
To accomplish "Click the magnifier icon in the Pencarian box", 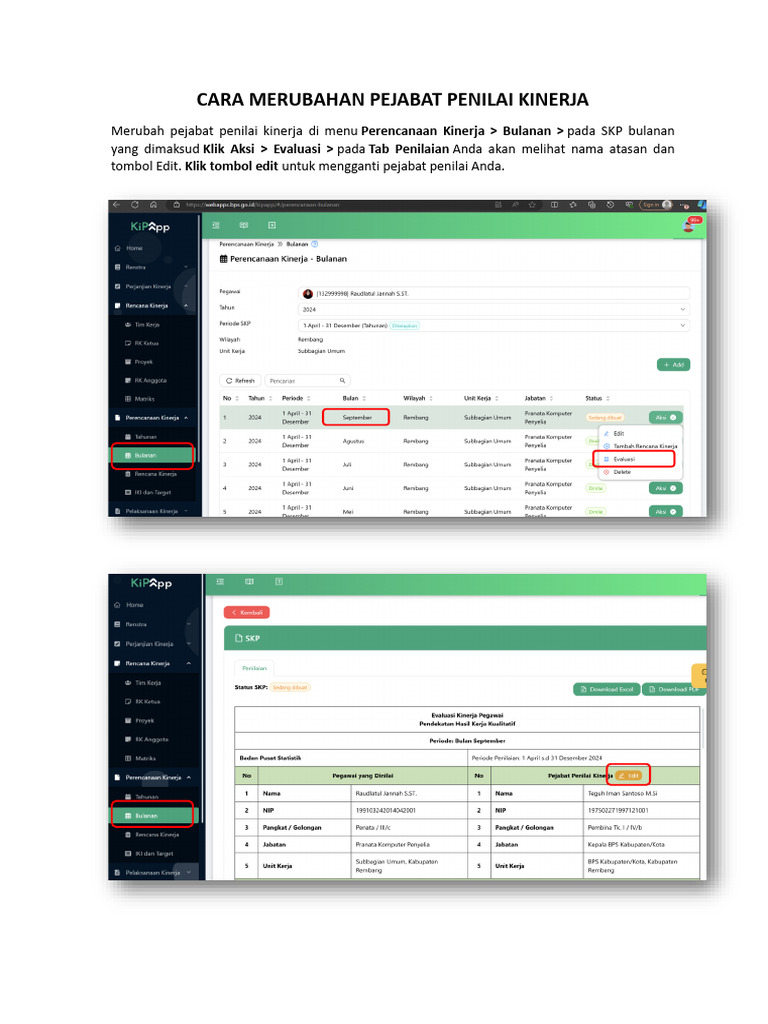I will [342, 380].
